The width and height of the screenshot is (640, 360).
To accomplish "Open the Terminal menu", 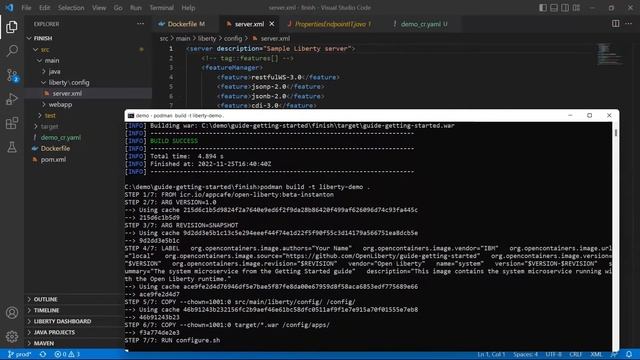I will point(161,8).
